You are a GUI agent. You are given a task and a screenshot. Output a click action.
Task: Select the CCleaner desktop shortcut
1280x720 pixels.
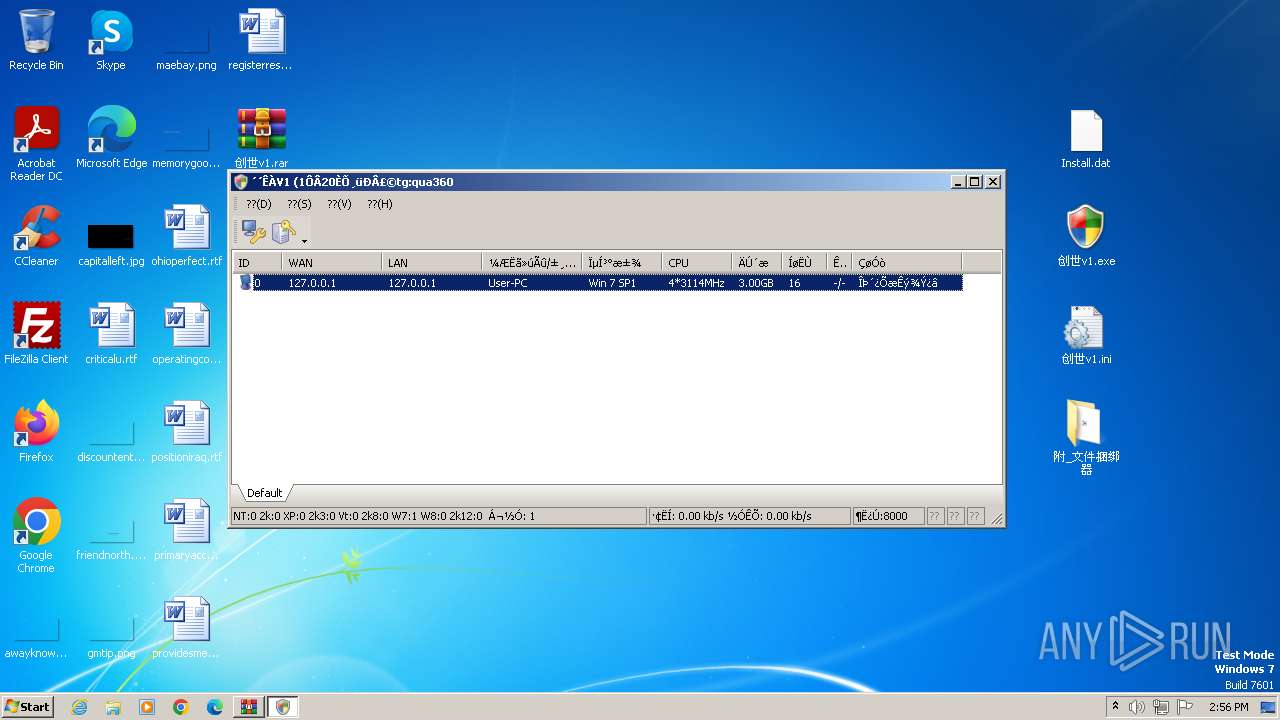[x=36, y=236]
